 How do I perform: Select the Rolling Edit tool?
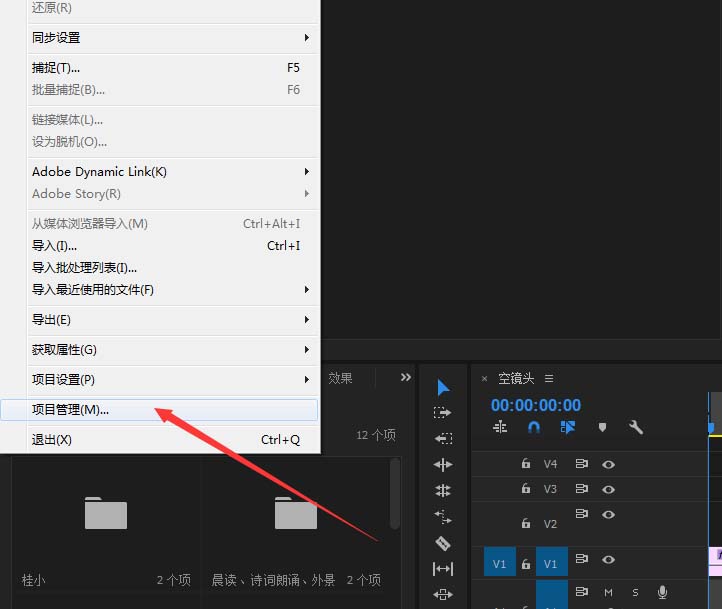point(443,491)
